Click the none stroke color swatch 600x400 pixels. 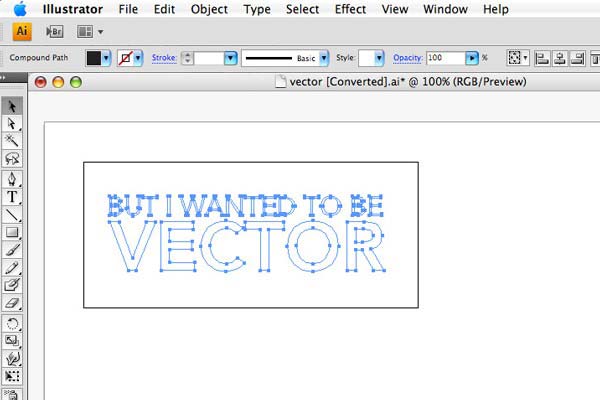(x=126, y=58)
